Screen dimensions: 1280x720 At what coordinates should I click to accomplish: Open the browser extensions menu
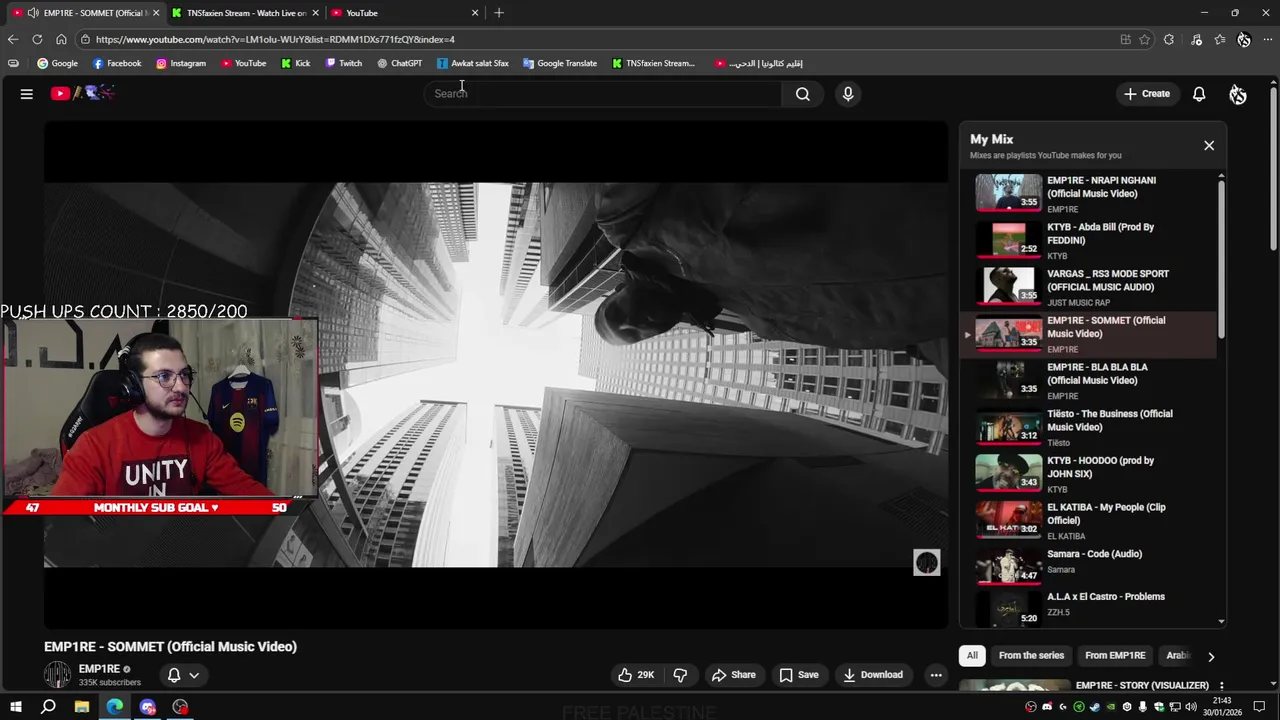[1169, 39]
